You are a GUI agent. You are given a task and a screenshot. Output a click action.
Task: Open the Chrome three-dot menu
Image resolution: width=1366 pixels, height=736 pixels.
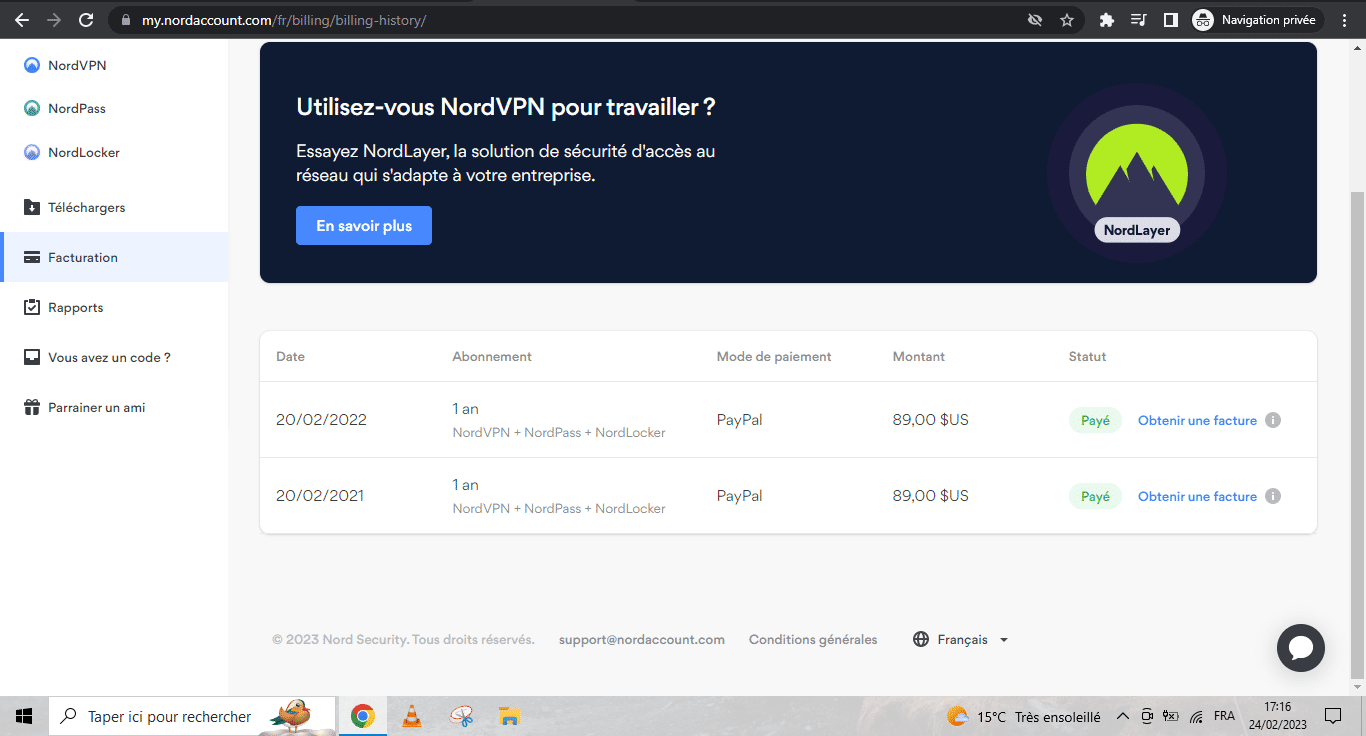(x=1346, y=20)
